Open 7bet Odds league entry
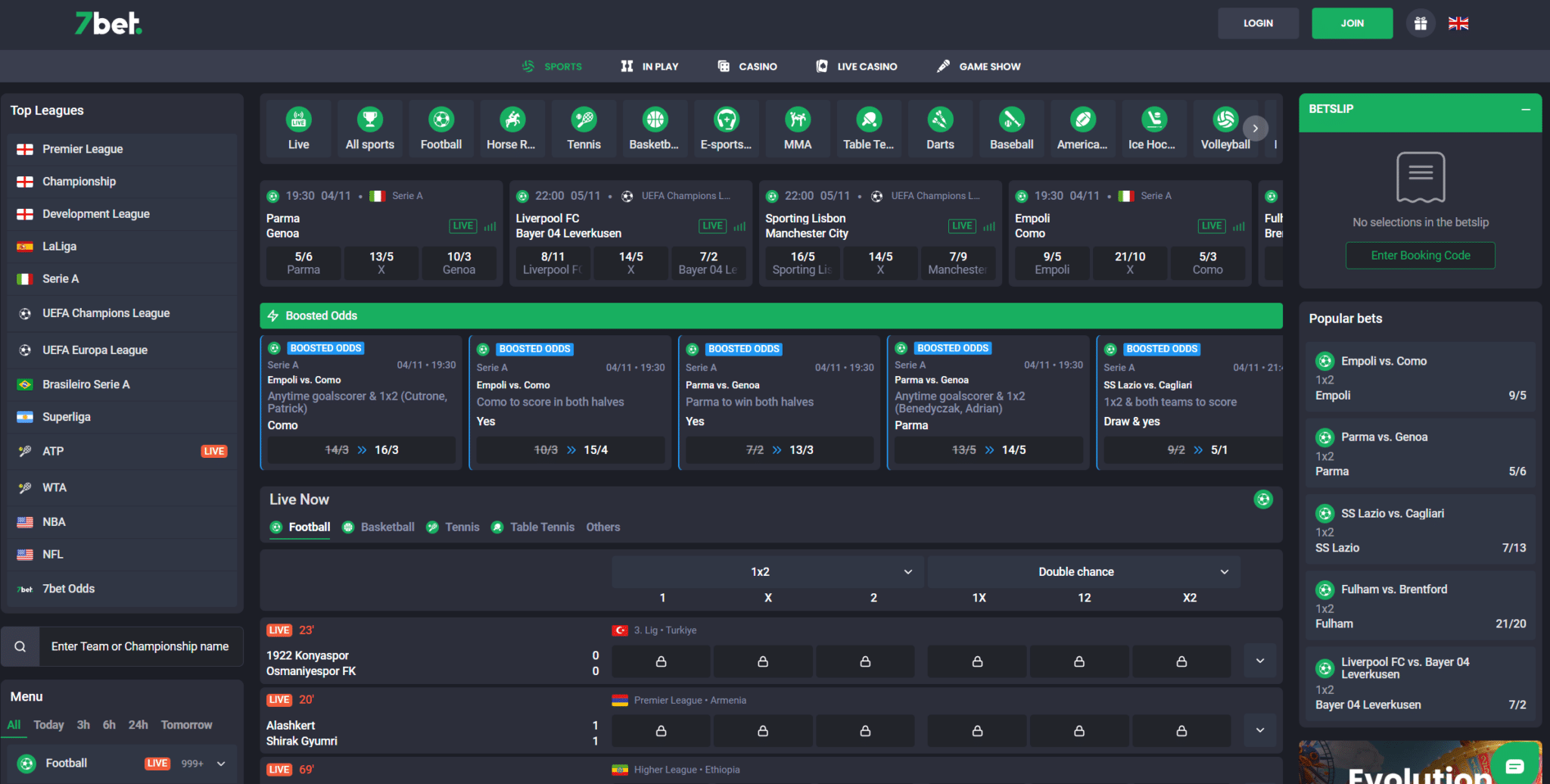Screen dimensions: 1550x784 coord(122,589)
